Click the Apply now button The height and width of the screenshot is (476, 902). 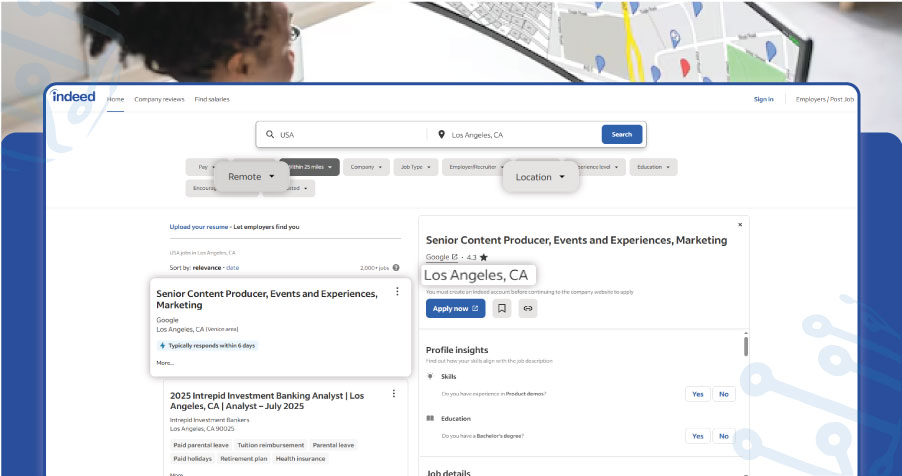pos(456,309)
